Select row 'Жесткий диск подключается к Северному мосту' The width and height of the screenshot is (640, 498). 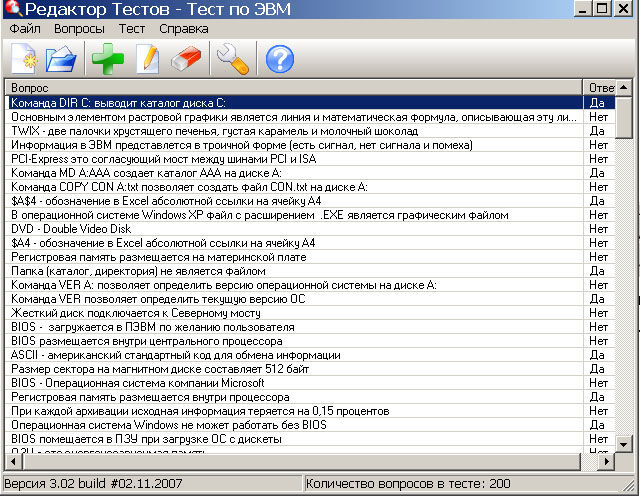pyautogui.click(x=310, y=313)
